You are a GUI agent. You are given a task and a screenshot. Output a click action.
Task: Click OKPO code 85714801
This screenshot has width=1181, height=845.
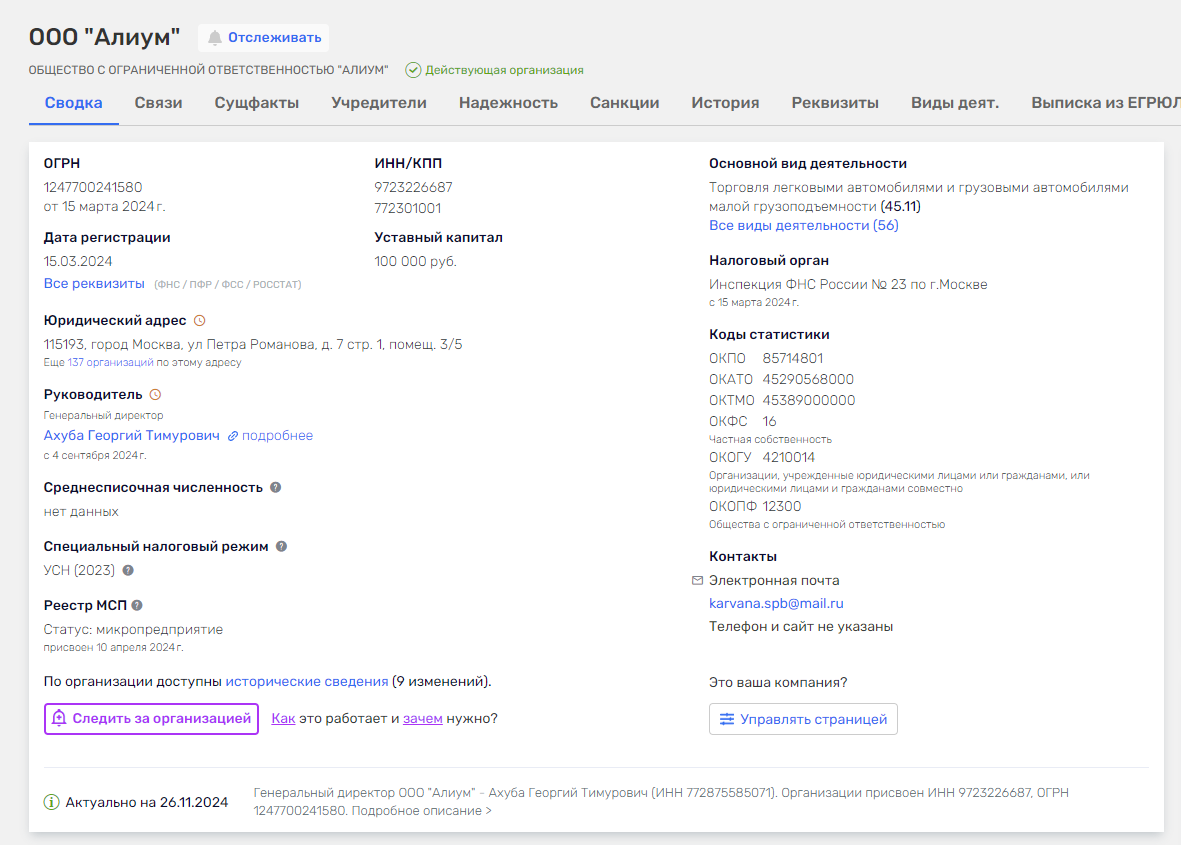click(x=792, y=358)
